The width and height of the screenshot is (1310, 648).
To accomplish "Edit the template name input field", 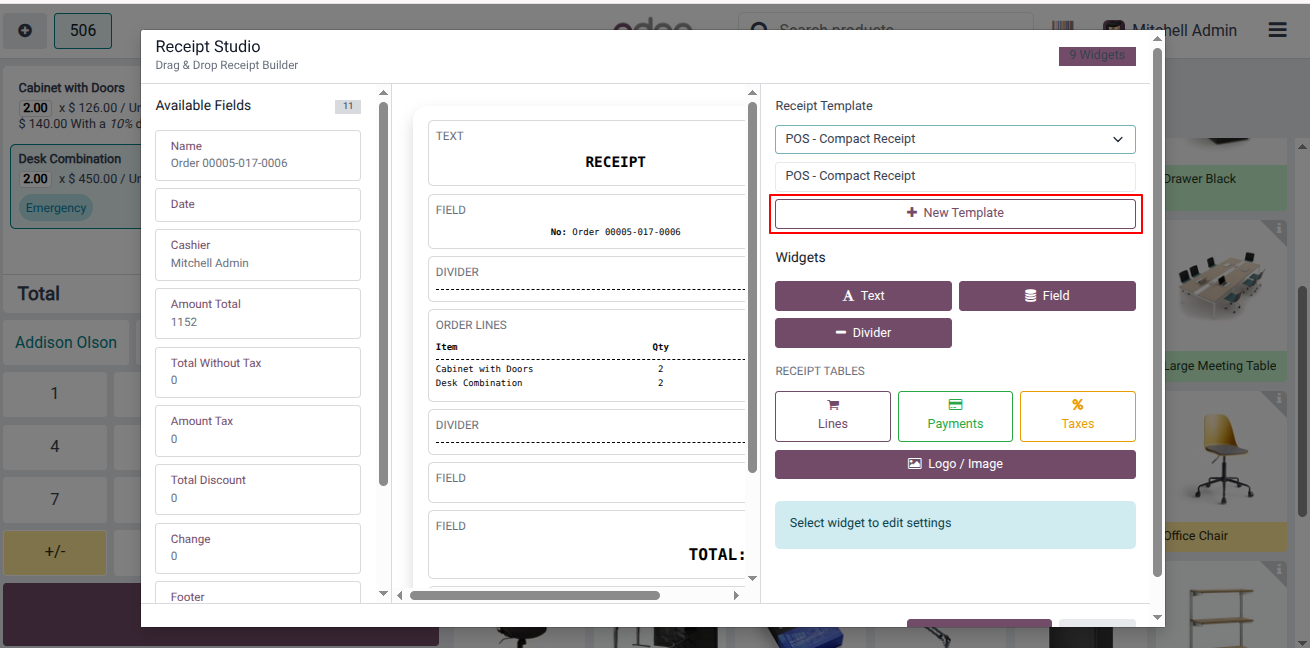I will [955, 176].
